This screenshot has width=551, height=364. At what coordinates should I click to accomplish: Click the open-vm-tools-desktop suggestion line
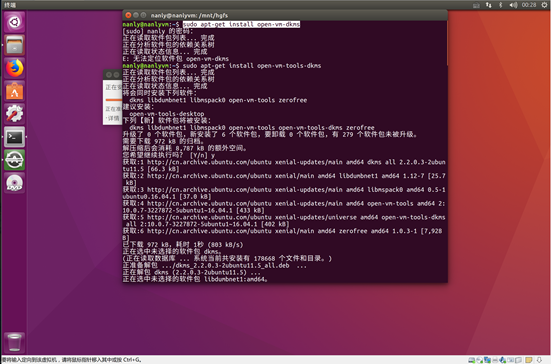pyautogui.click(x=167, y=114)
